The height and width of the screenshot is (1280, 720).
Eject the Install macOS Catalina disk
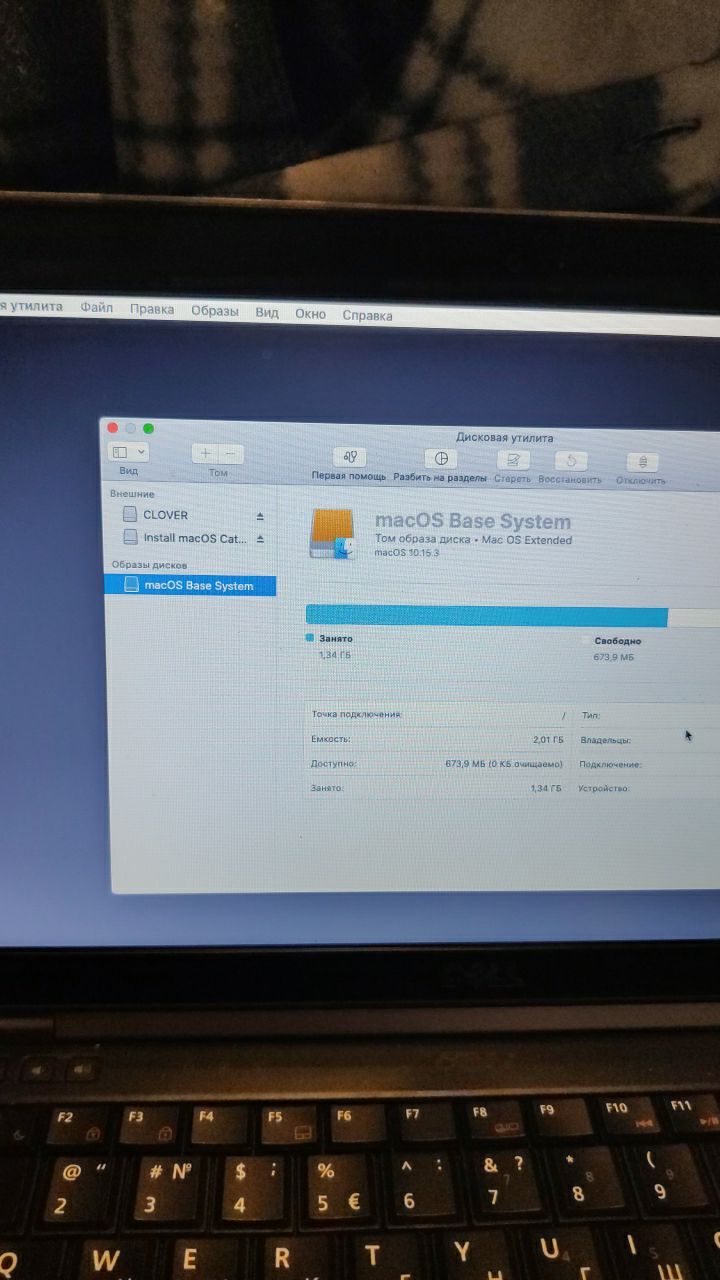pos(260,538)
